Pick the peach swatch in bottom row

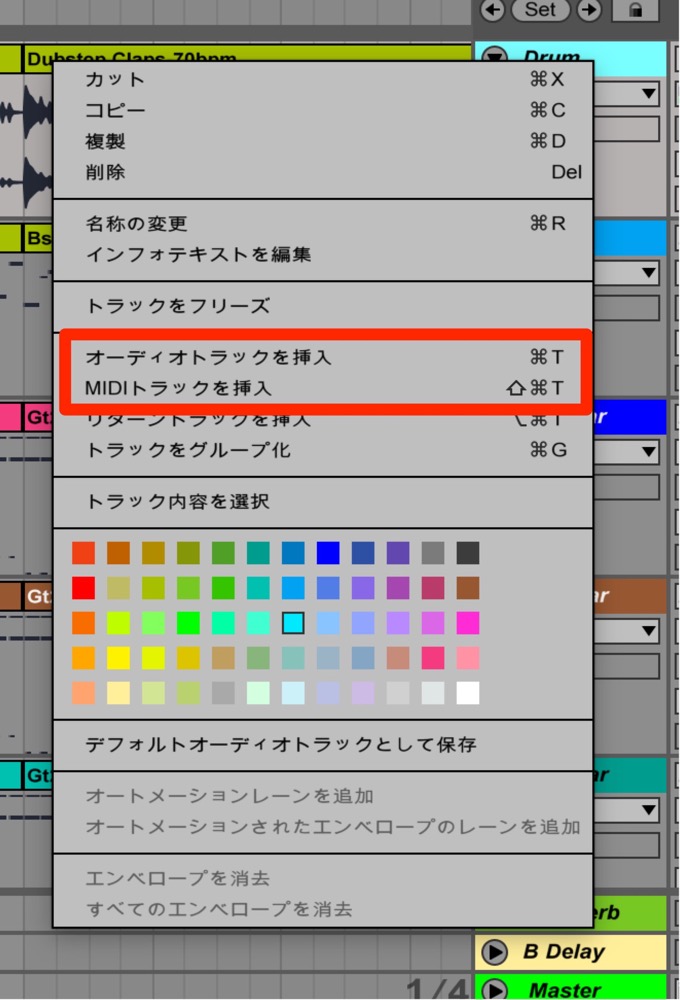tap(84, 693)
